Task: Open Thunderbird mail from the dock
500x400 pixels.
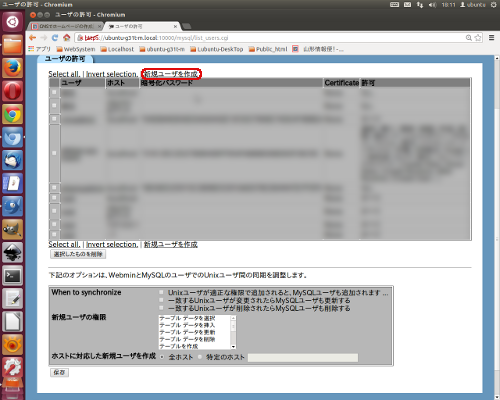Action: (12, 160)
